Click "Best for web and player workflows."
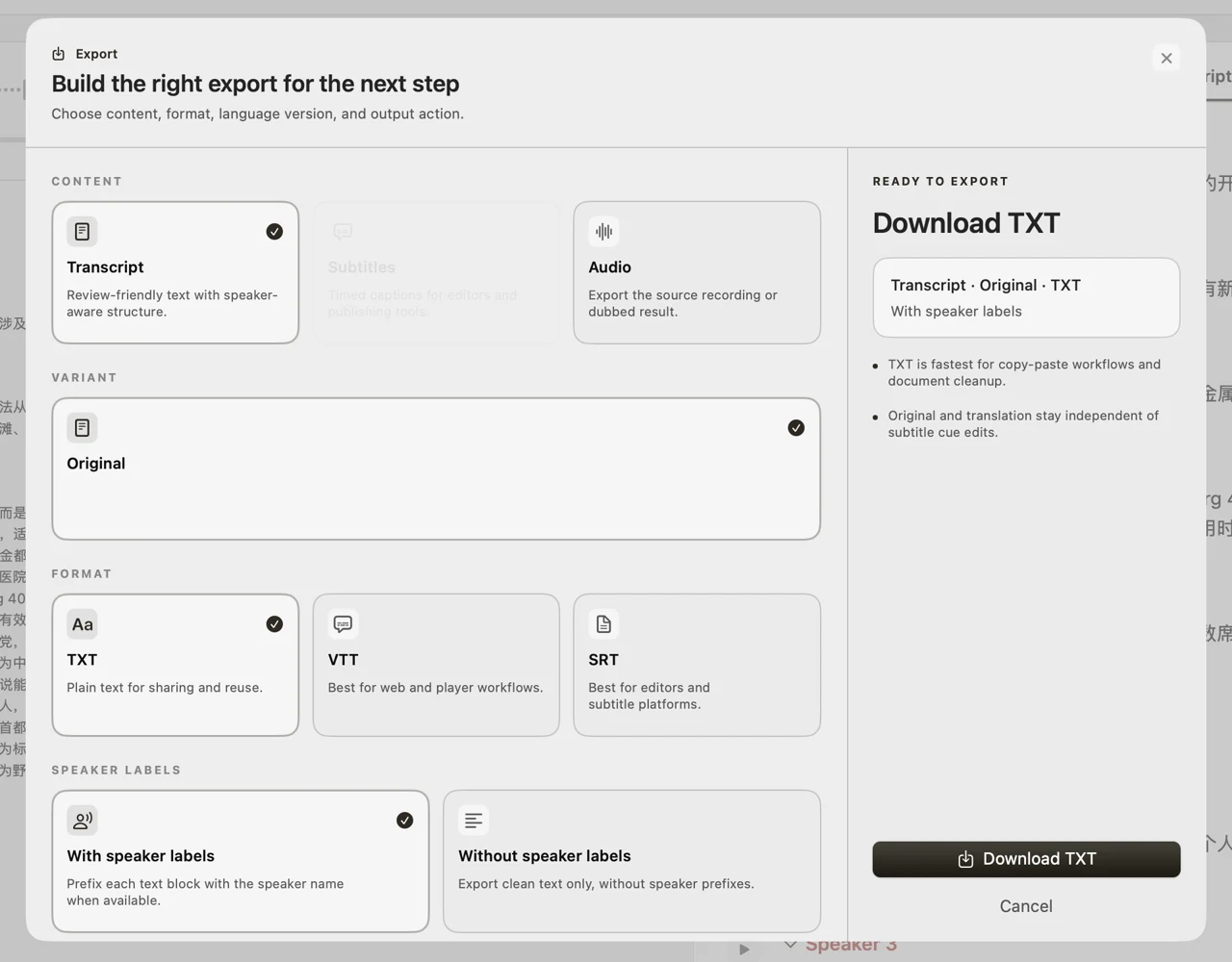 [x=435, y=688]
